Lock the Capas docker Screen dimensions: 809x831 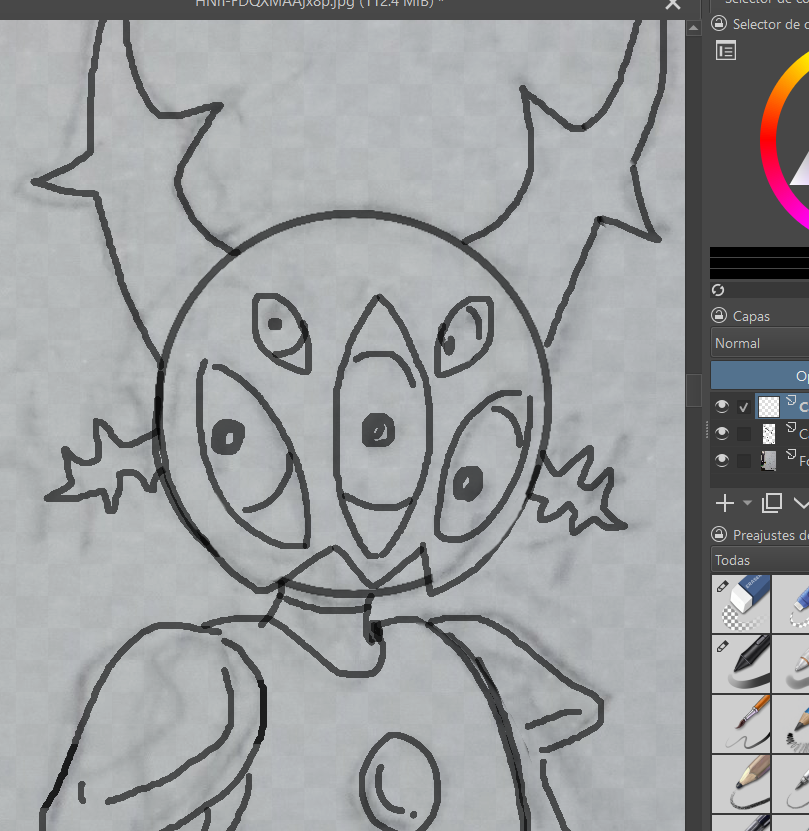[719, 315]
